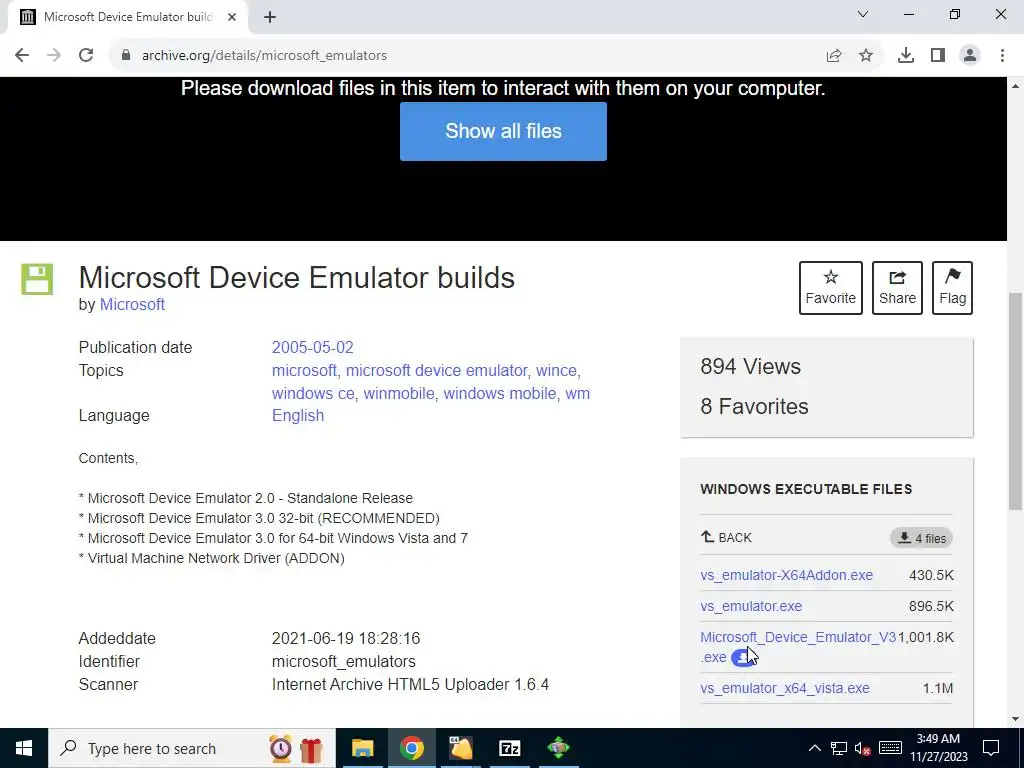Click the site lock icon
1024x768 pixels.
click(x=126, y=56)
